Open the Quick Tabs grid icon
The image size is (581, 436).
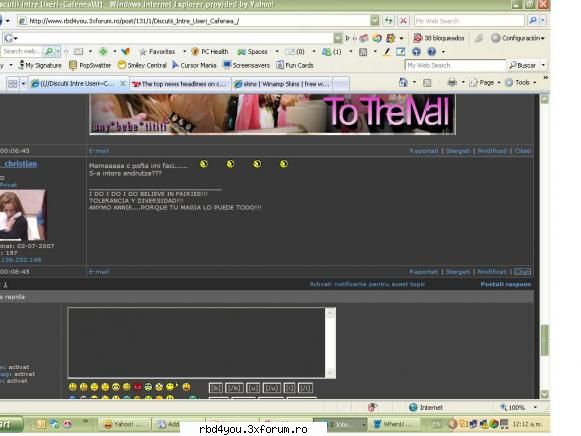pos(12,84)
